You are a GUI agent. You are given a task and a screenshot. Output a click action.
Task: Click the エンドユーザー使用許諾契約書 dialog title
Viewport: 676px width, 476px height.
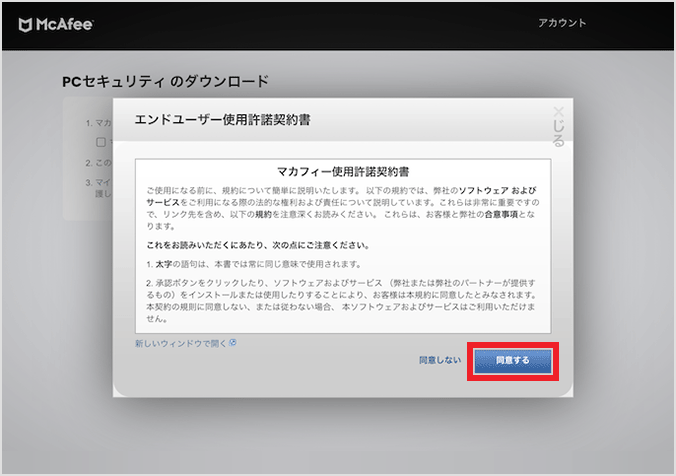(222, 120)
